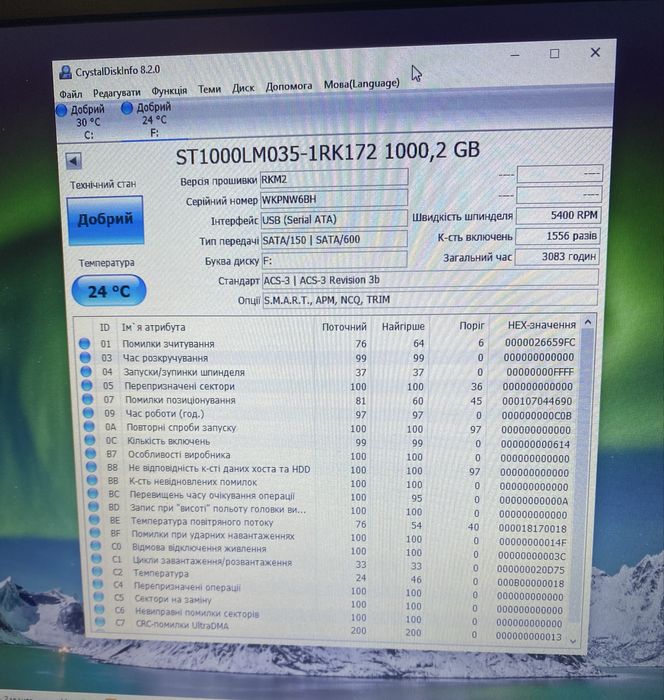This screenshot has width=664, height=700.
Task: Open the Редагувати menu
Action: [x=117, y=92]
